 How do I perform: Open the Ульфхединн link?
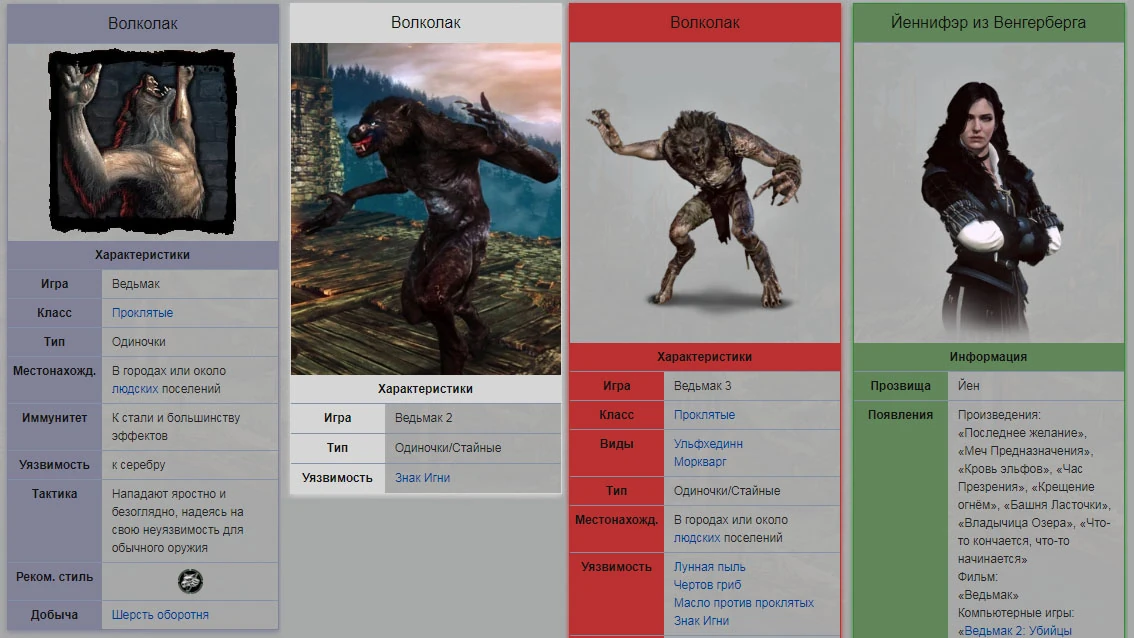tap(708, 443)
